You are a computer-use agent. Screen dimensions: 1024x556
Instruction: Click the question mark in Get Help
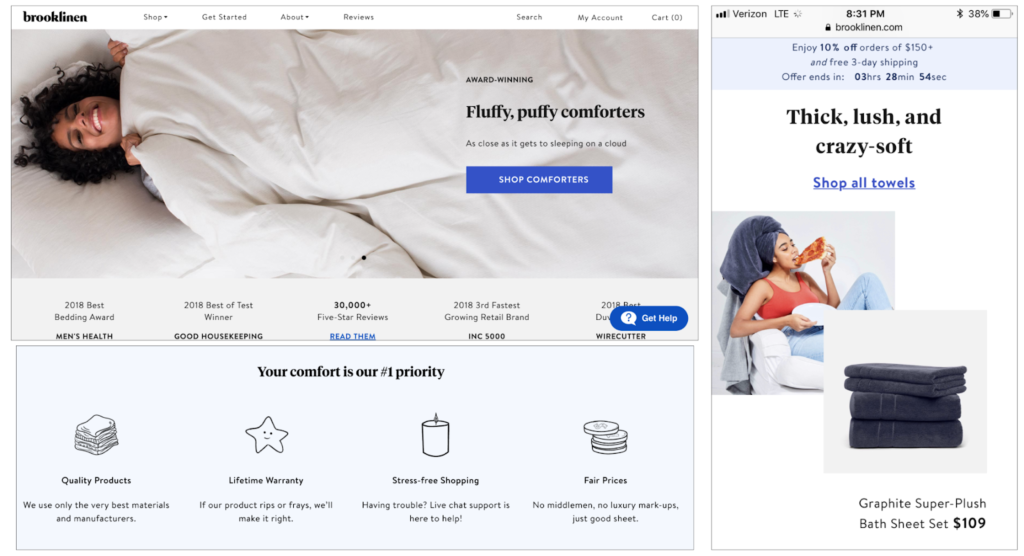click(628, 318)
